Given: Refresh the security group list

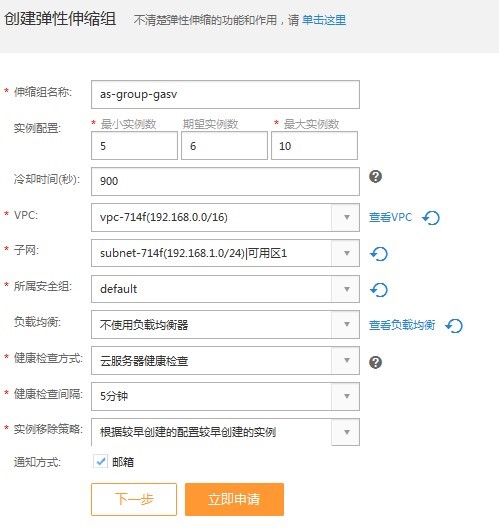Looking at the screenshot, I should click(379, 289).
